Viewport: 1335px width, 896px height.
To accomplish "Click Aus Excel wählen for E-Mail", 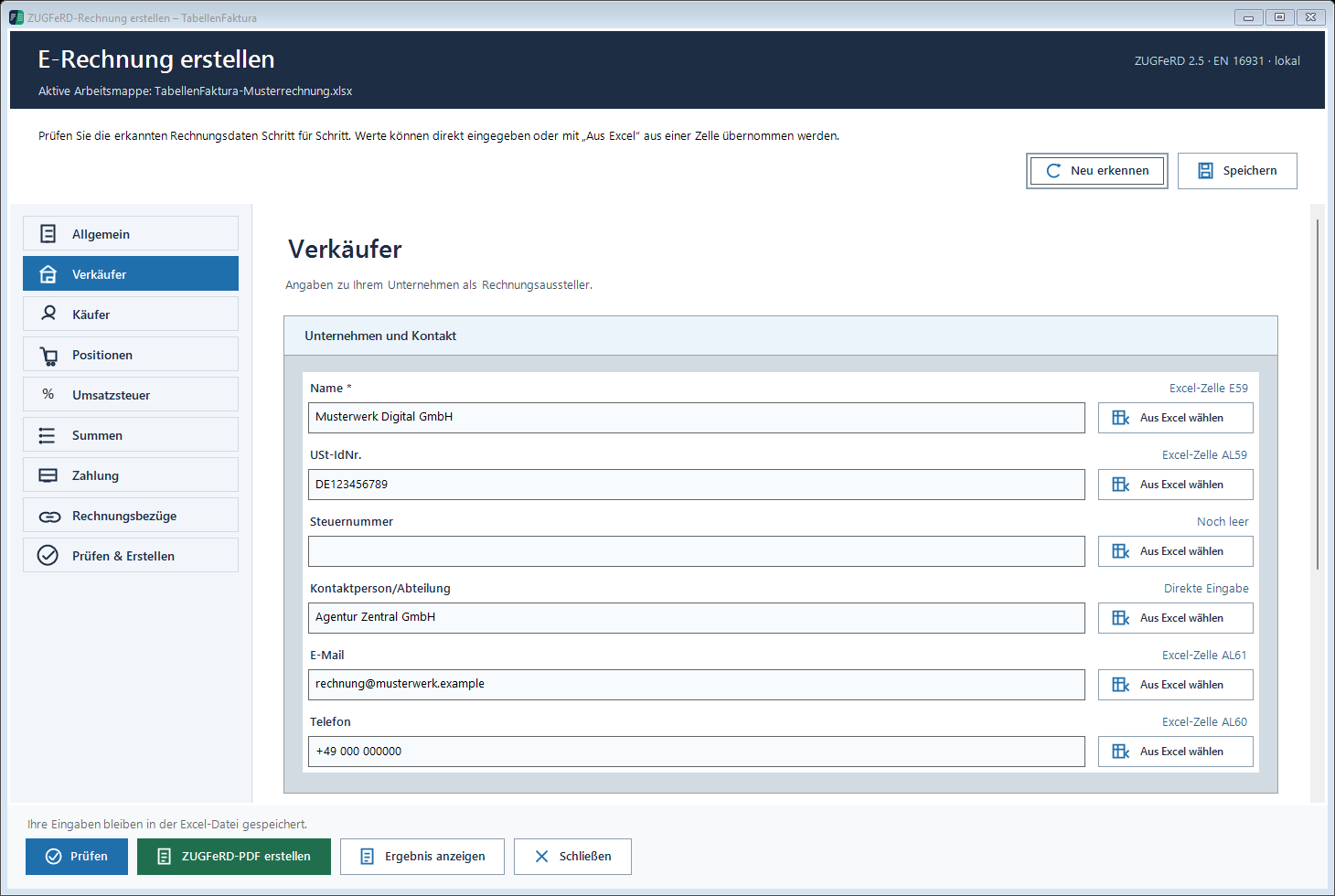I will click(1176, 685).
